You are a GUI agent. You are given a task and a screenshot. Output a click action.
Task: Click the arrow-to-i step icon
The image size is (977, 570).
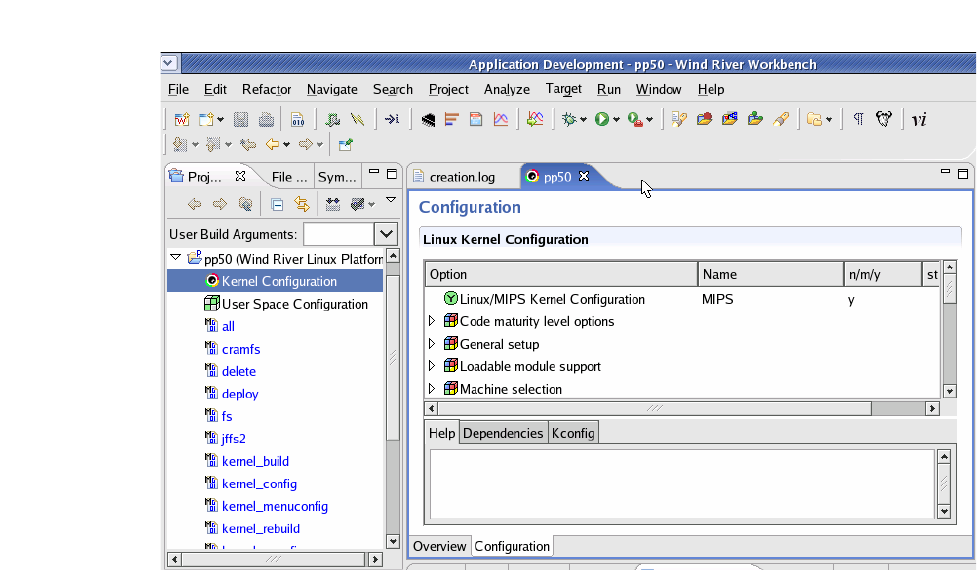[392, 119]
